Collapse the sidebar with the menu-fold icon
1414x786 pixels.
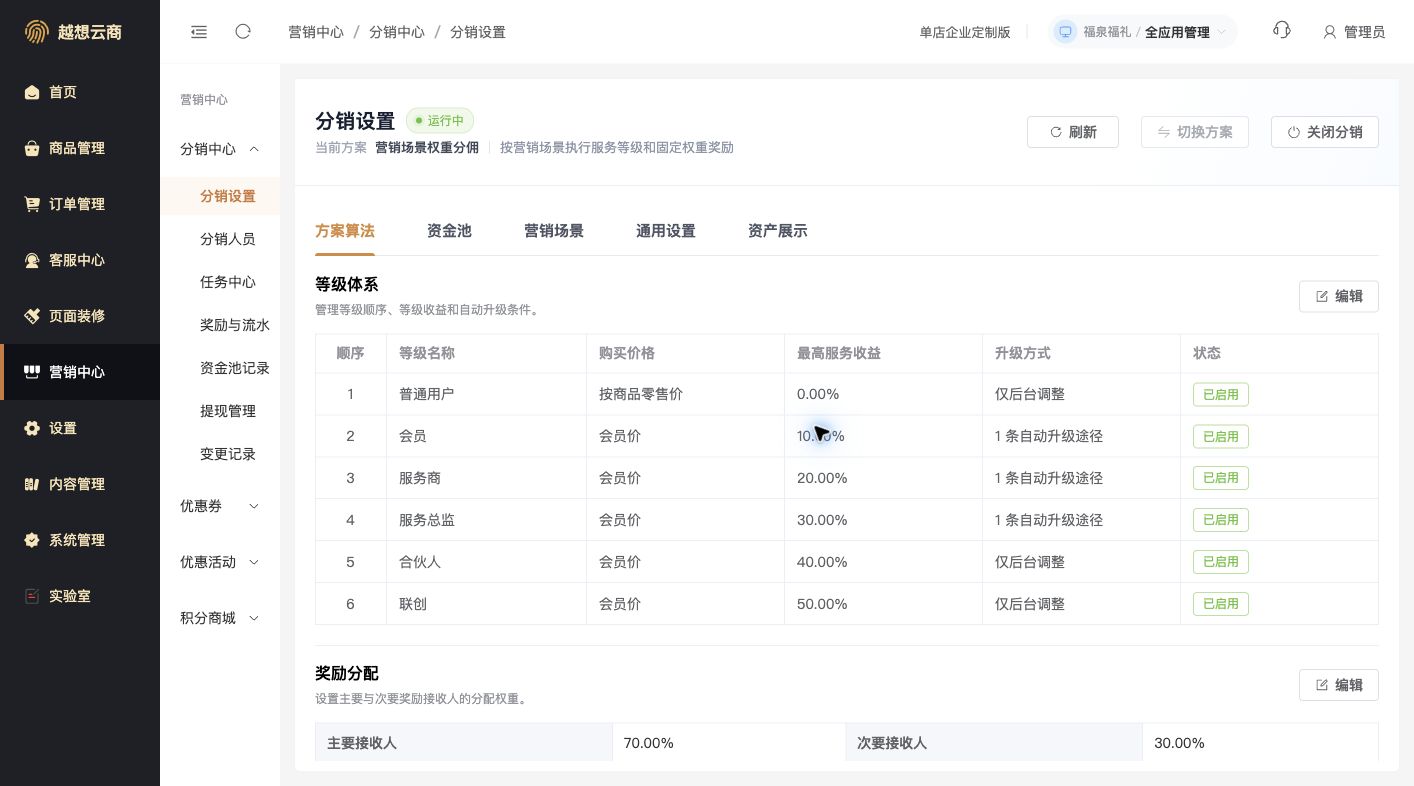pos(199,32)
